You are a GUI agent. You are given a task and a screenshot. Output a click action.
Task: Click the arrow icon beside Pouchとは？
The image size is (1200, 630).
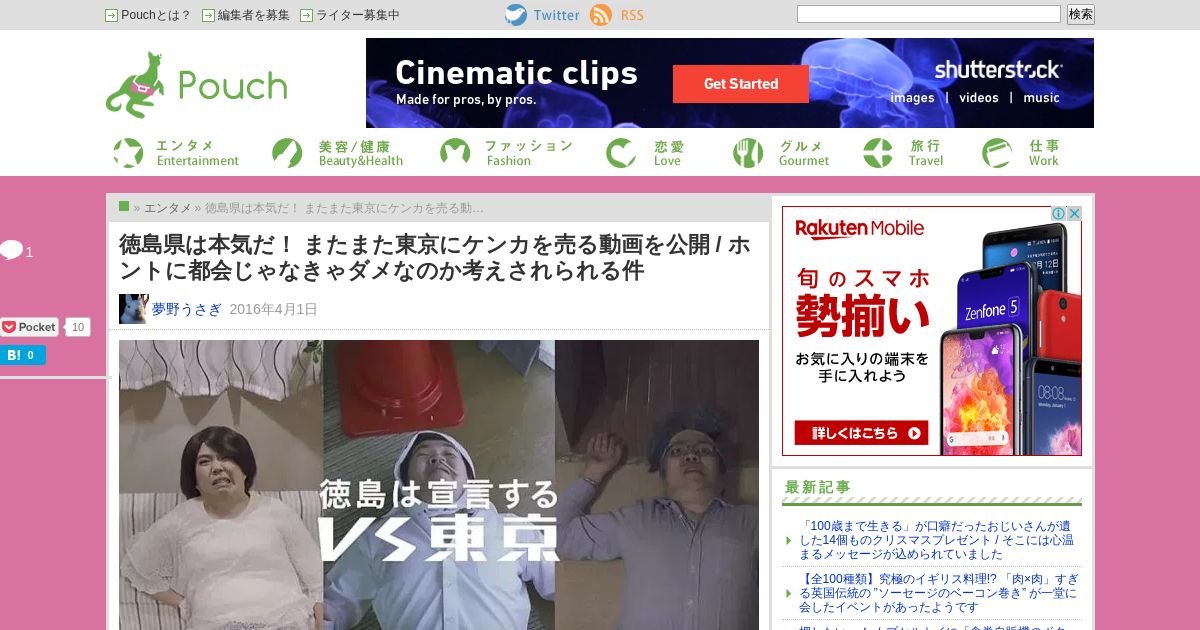(x=111, y=15)
